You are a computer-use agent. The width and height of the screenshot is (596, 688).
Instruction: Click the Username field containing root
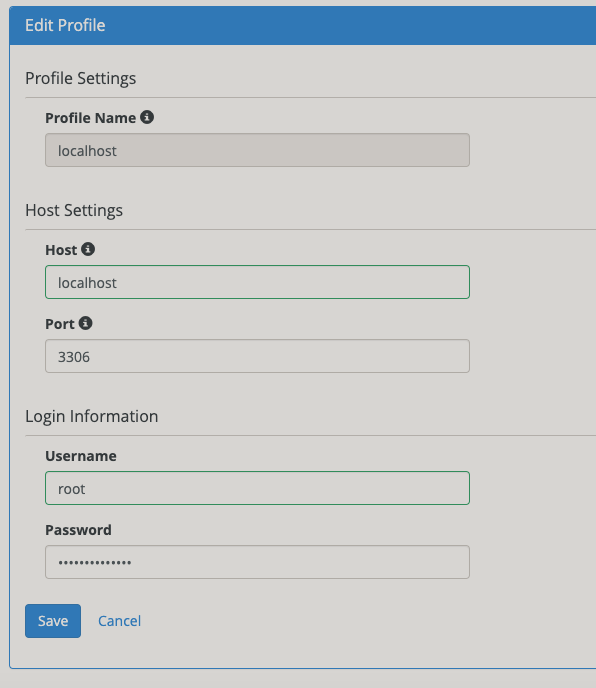257,488
